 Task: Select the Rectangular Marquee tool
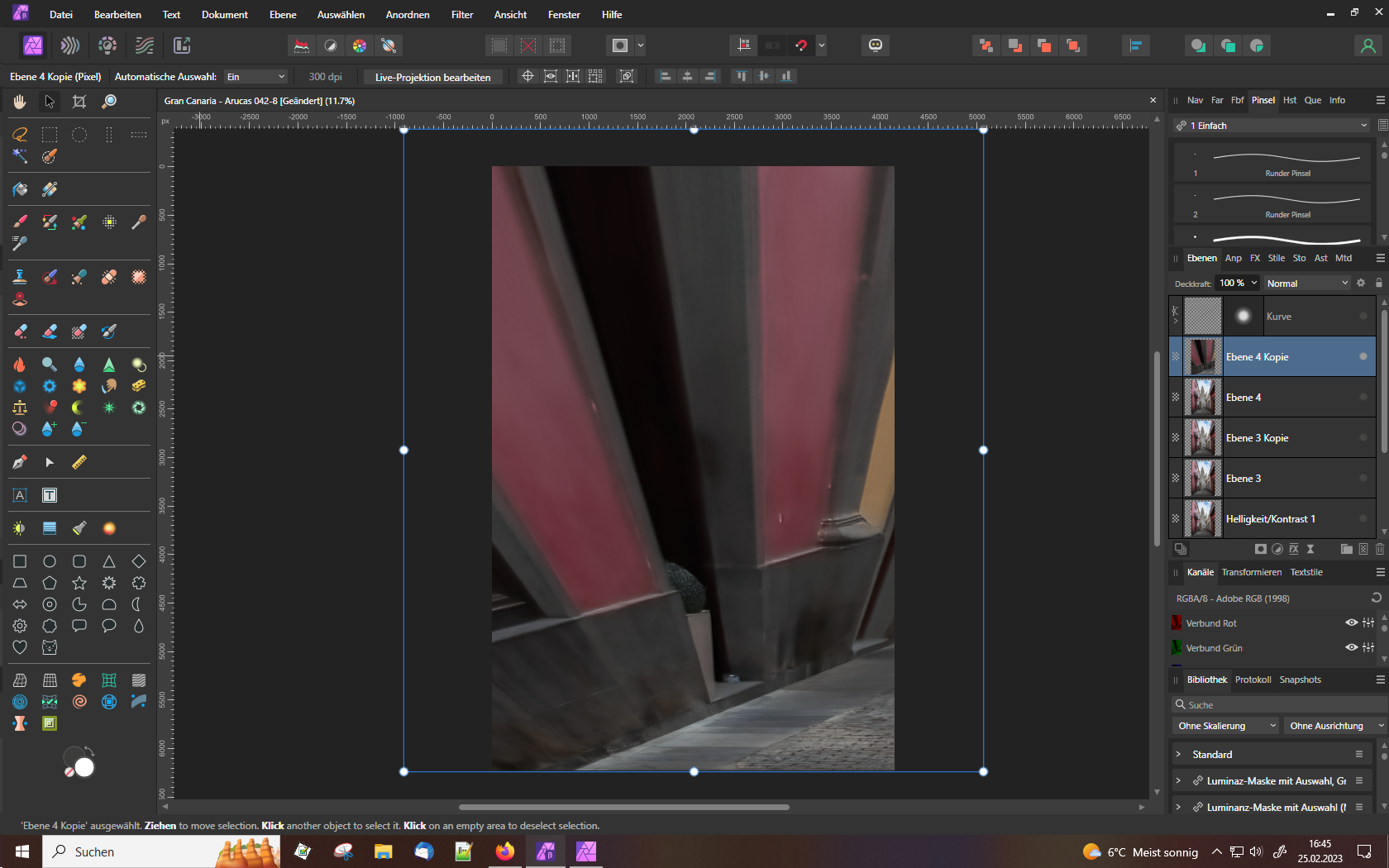tap(50, 135)
